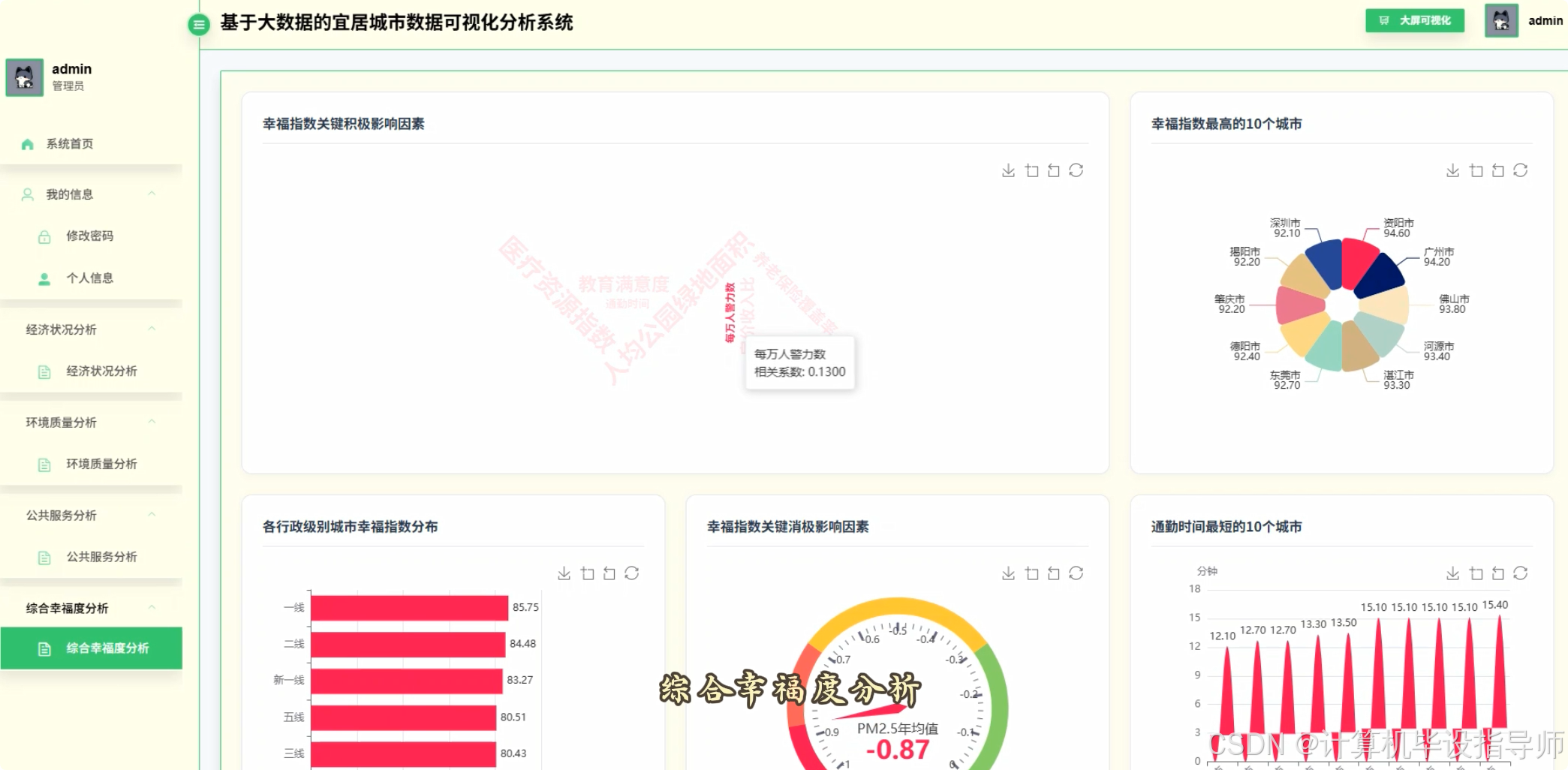Restore the 各行政级别城市幸福指数分布 chart
Viewport: 1568px width, 770px height.
[609, 573]
